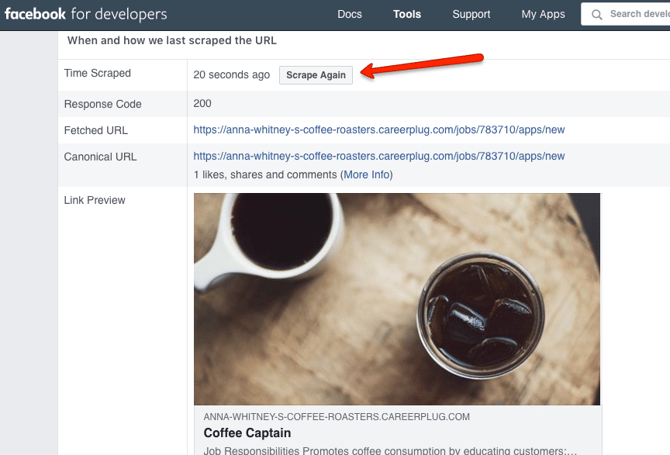
Task: Click the Time Scraped row label
Action: point(97,73)
